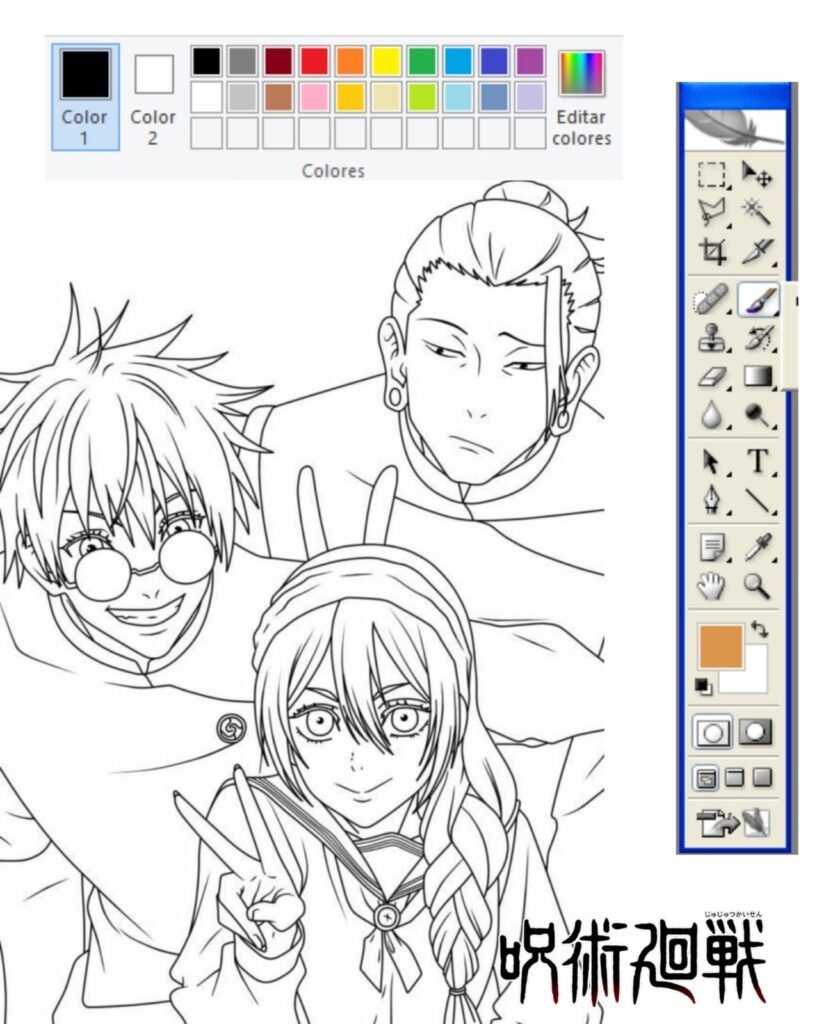
Task: Pick the dark gray palette swatch
Action: point(242,61)
